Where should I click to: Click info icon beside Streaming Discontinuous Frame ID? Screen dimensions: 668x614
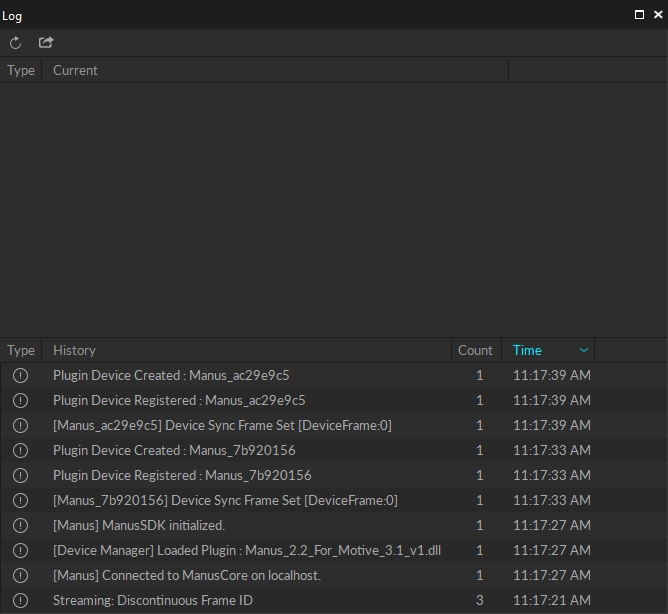pos(20,601)
